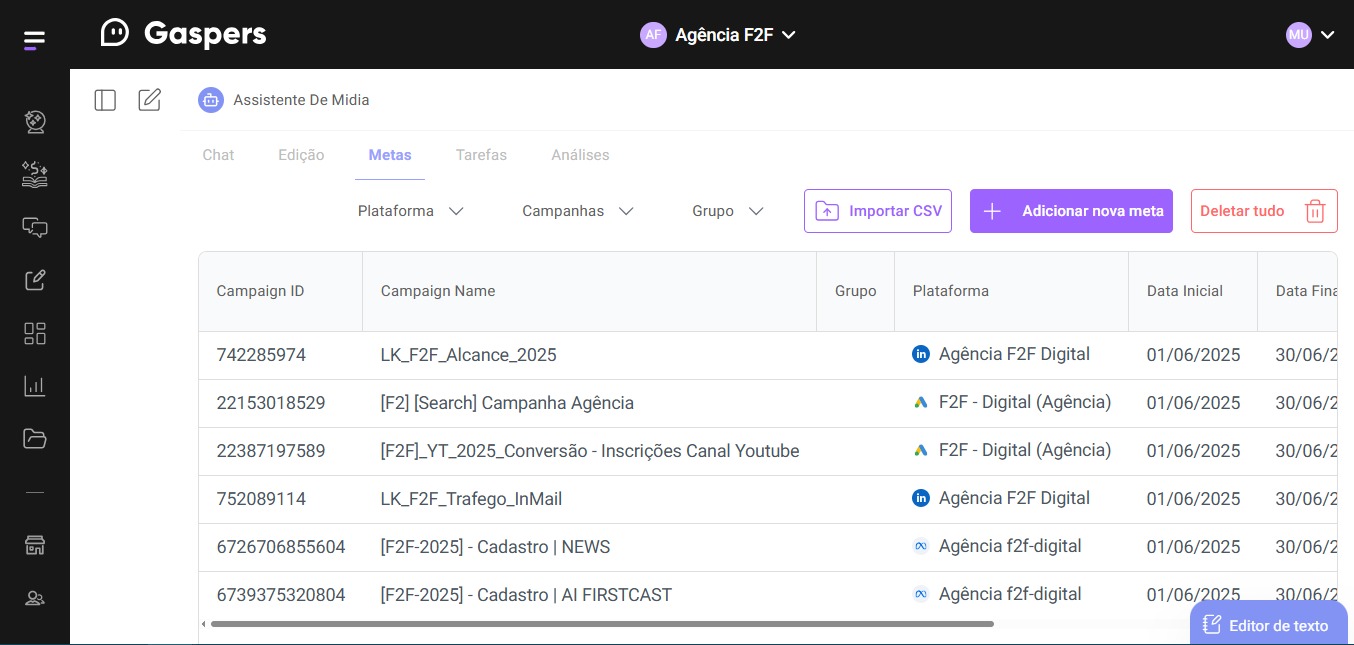Open the folder icon in the sidebar

coord(35,439)
